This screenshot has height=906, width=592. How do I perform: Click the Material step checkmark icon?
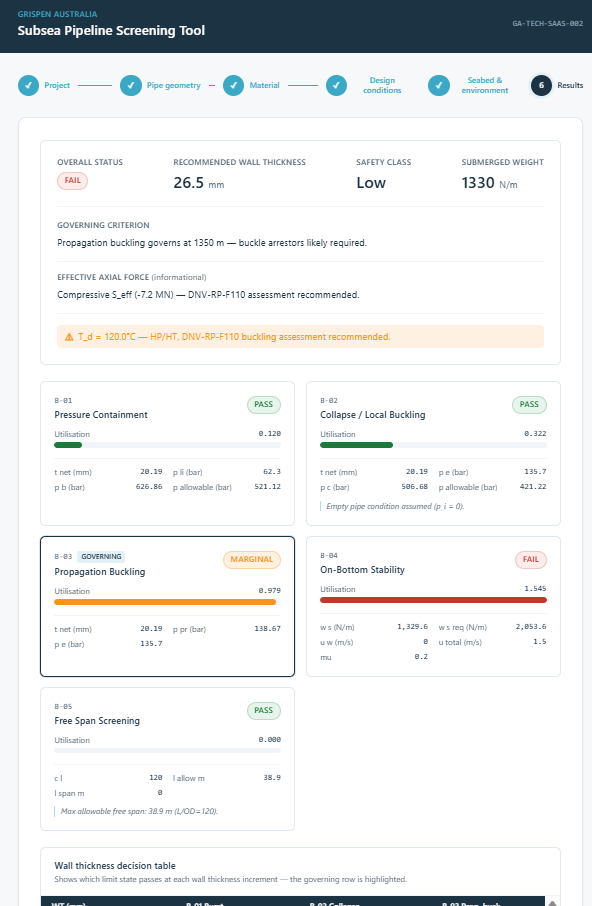233,86
